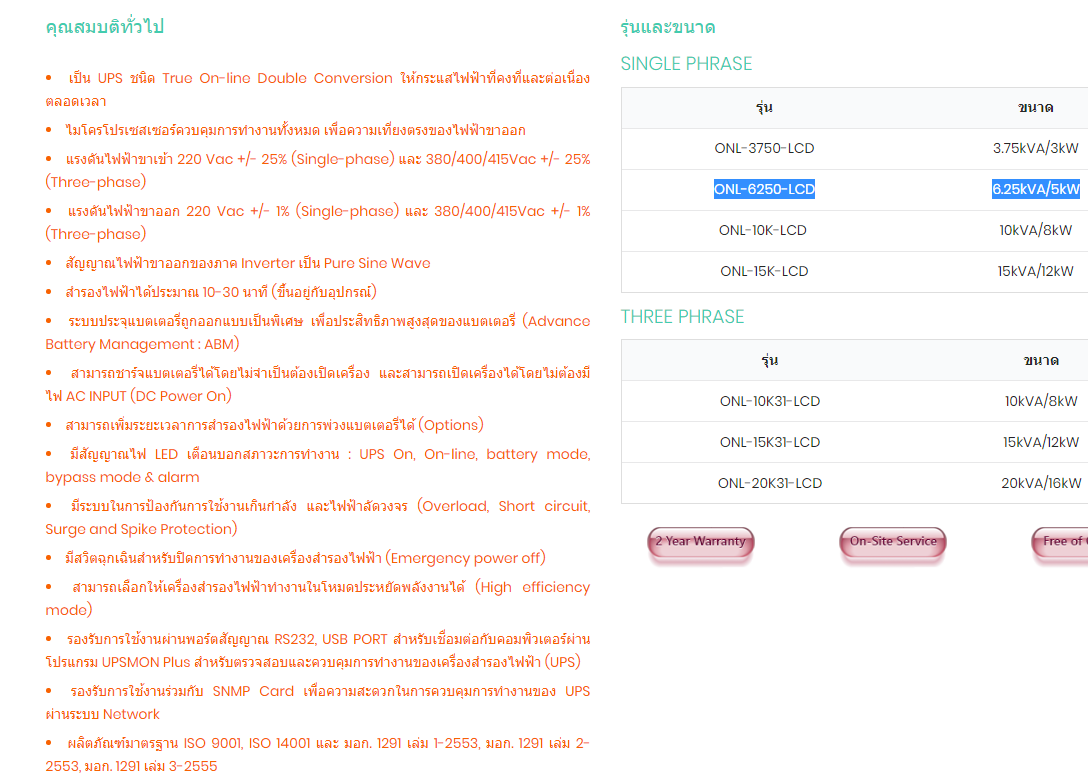Click ขนาด column header in Three Phrase table
Image resolution: width=1088 pixels, height=774 pixels.
pos(1041,360)
